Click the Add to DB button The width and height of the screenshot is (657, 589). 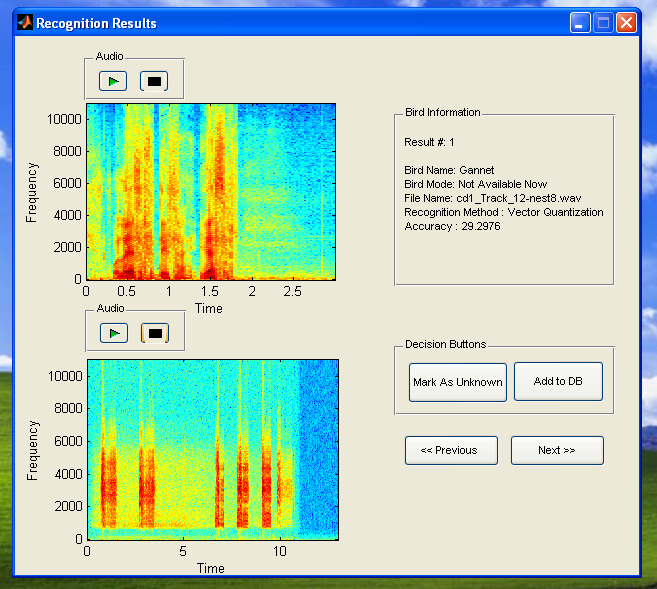[x=558, y=381]
